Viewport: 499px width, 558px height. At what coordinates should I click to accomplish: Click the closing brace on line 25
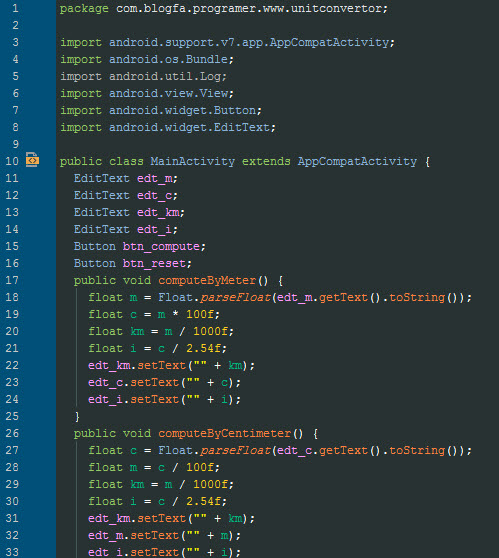(77, 416)
